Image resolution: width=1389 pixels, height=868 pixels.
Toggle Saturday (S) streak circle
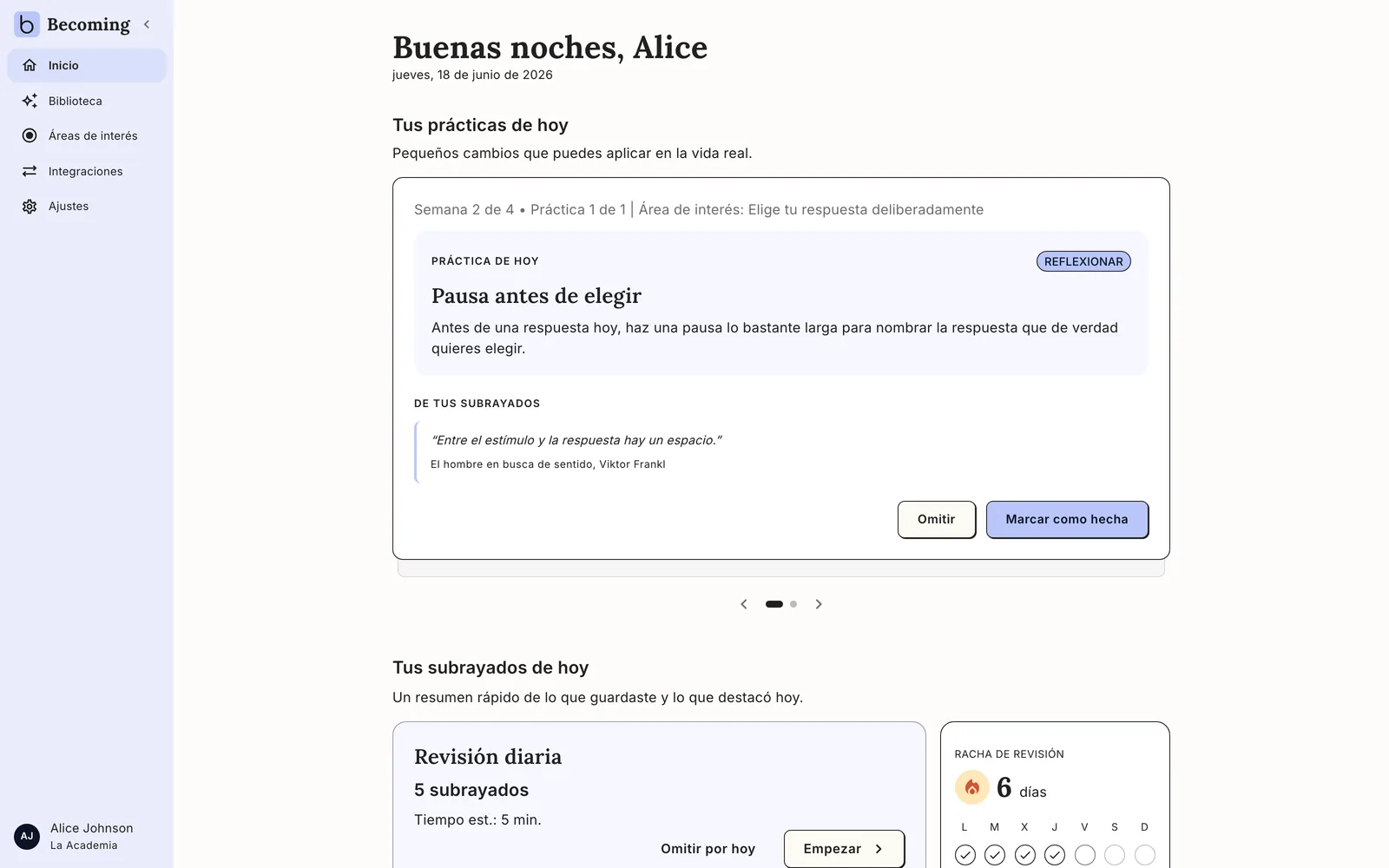point(1115,855)
